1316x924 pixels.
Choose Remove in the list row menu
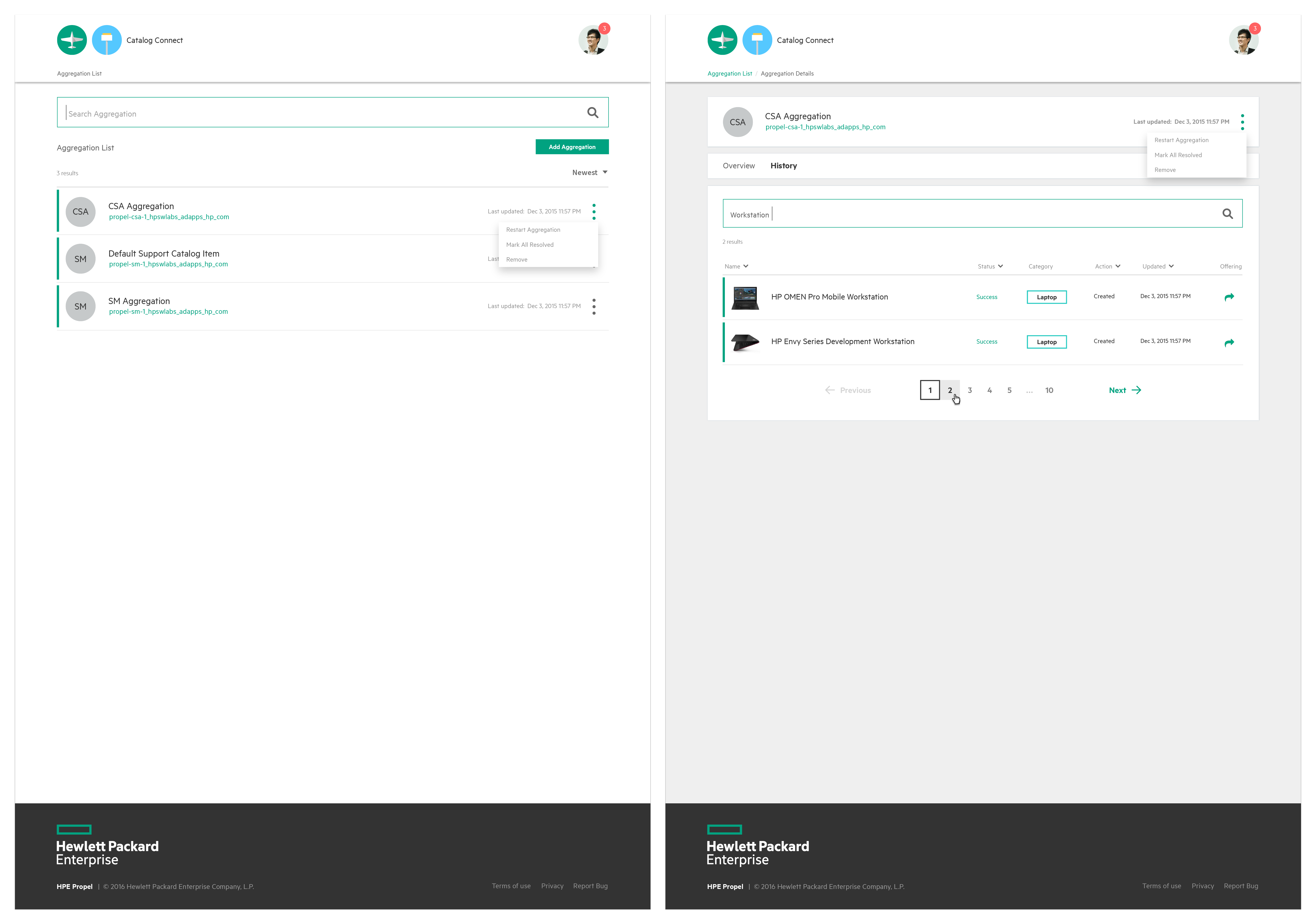pos(517,260)
